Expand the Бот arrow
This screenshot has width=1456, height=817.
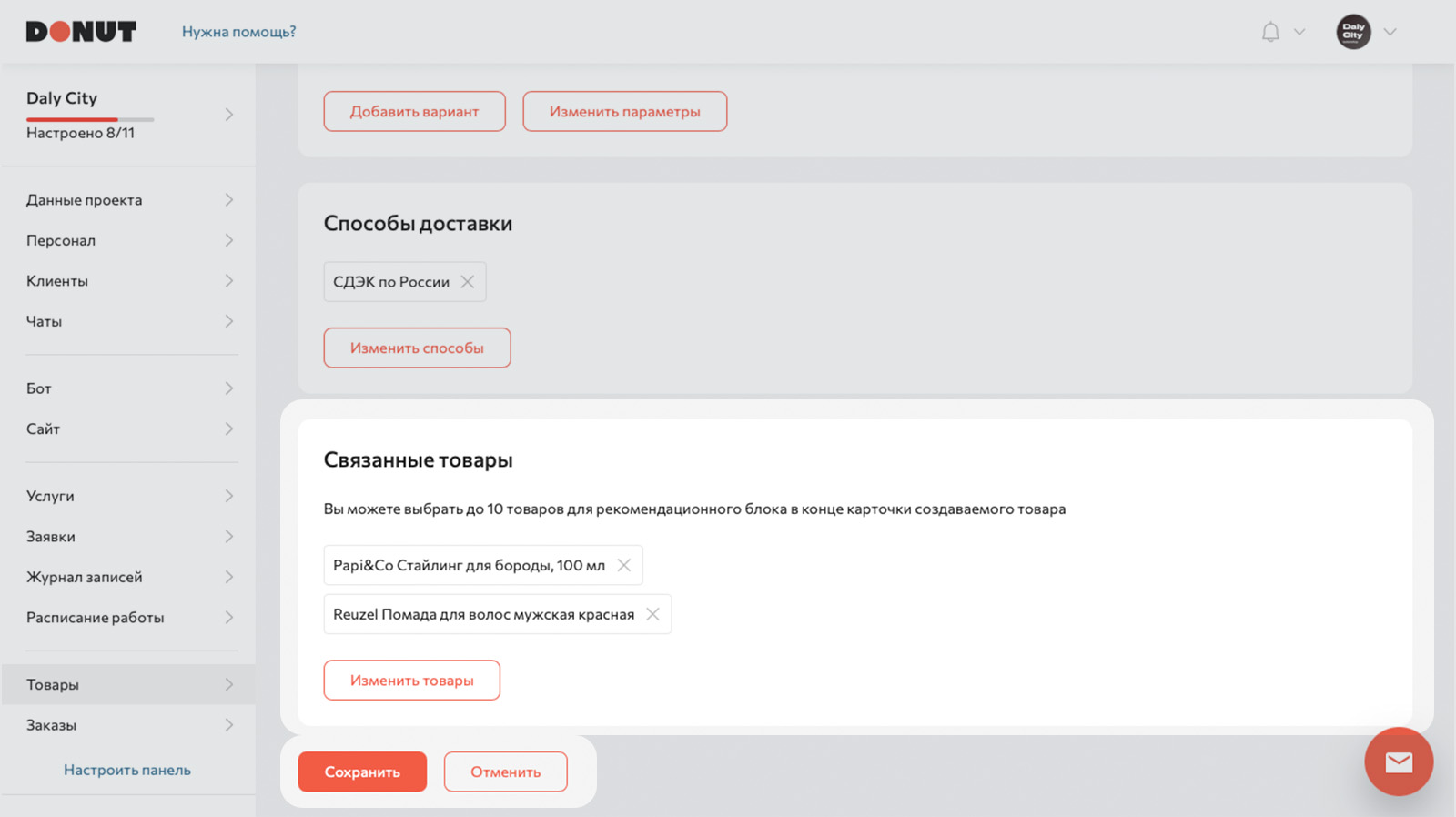(x=229, y=388)
